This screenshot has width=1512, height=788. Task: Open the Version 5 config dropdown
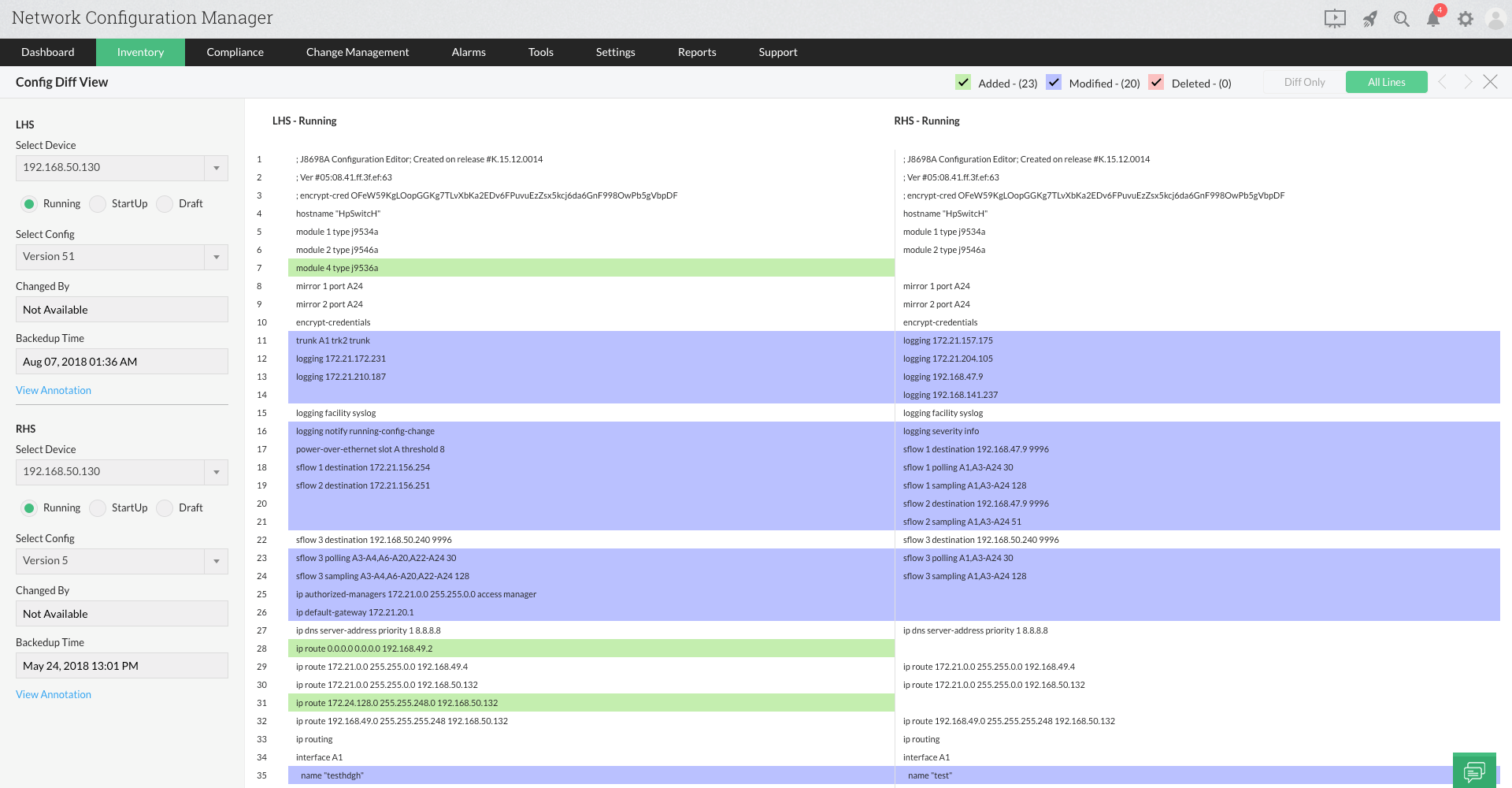[x=216, y=561]
